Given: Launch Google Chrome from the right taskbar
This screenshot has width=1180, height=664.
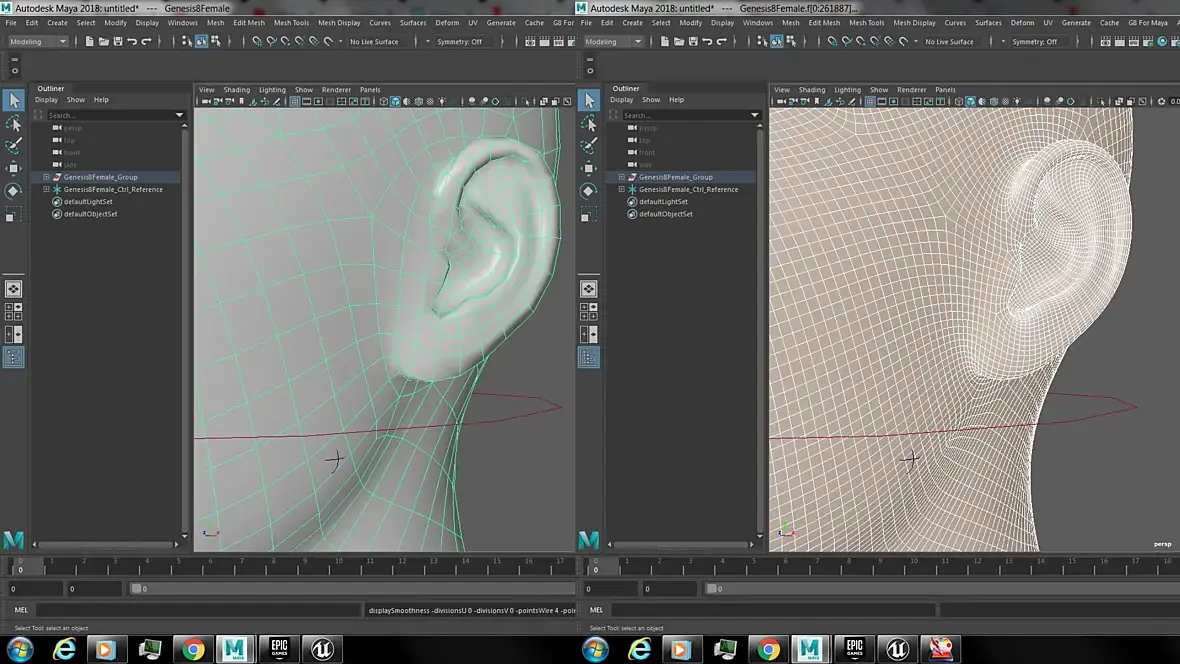Looking at the screenshot, I should tap(768, 648).
